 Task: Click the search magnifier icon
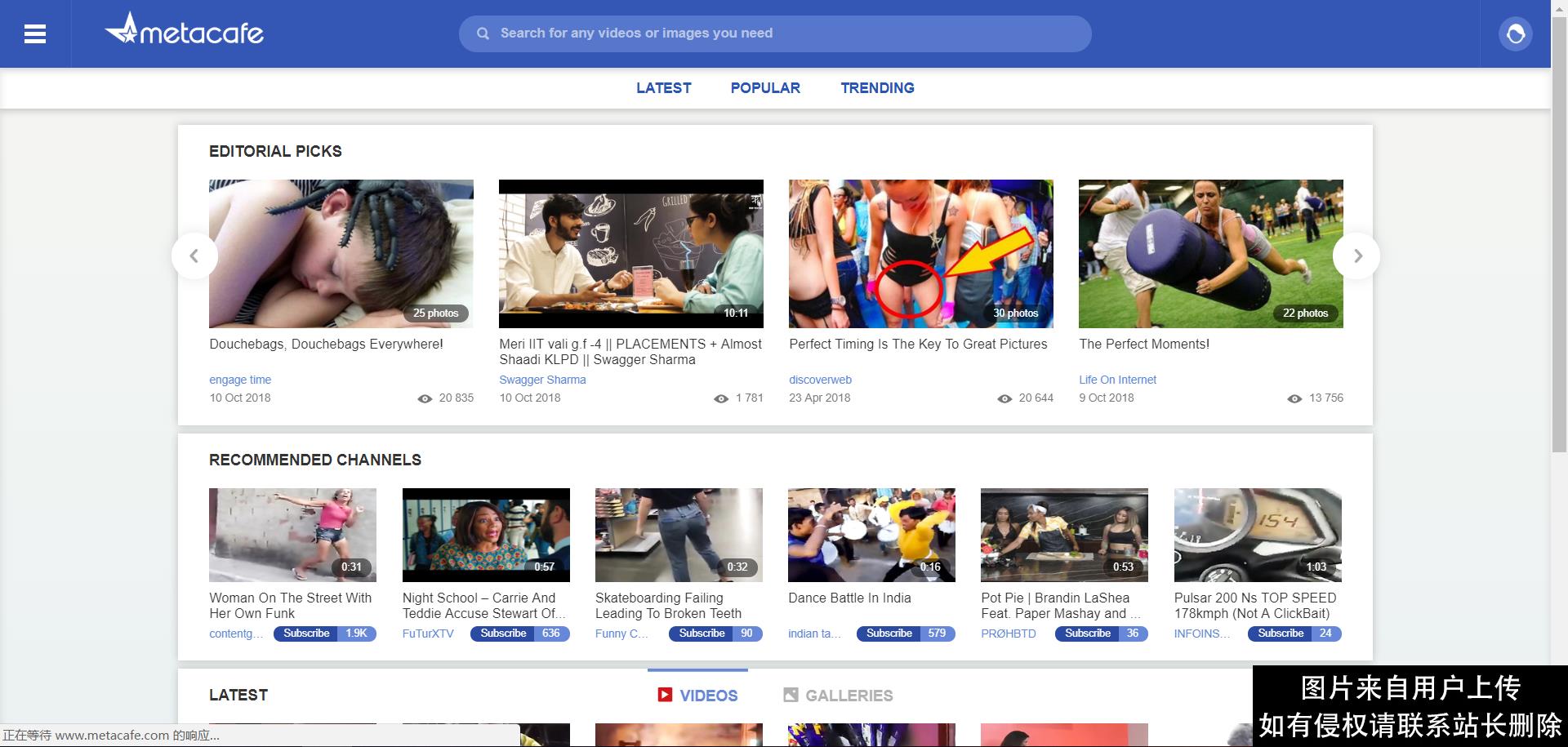click(x=483, y=33)
